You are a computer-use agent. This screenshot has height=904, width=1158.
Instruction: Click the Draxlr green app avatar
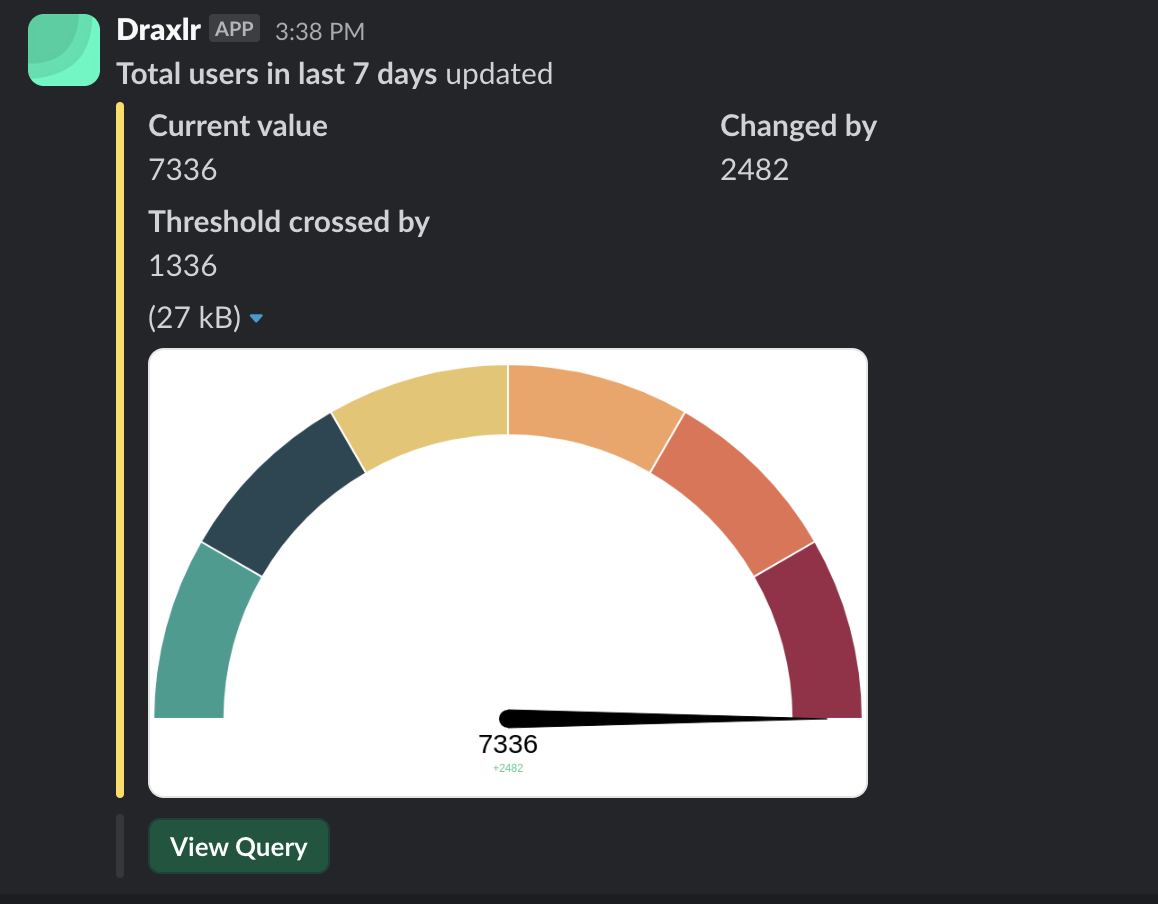(64, 49)
